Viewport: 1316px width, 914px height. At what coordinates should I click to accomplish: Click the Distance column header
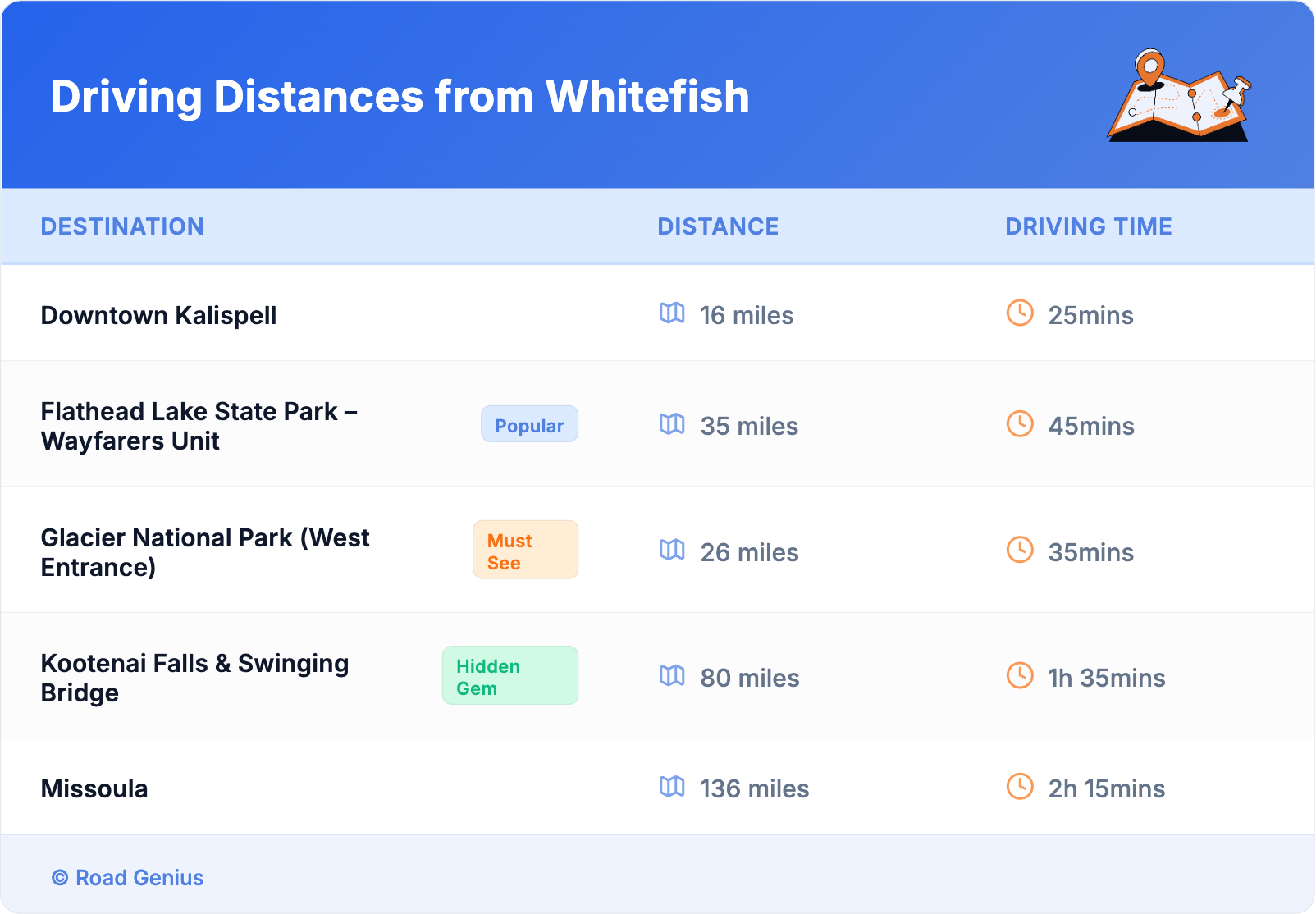click(718, 226)
